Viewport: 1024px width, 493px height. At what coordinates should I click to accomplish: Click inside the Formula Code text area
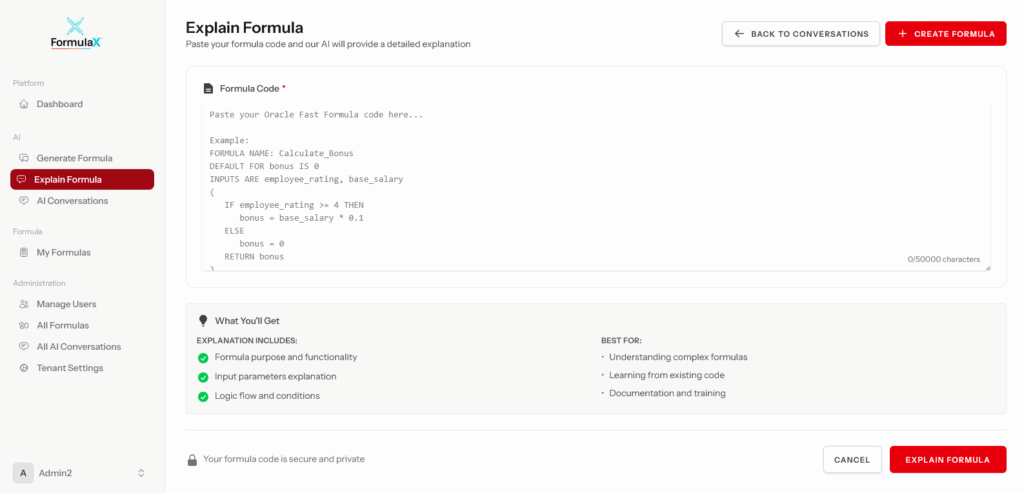595,185
